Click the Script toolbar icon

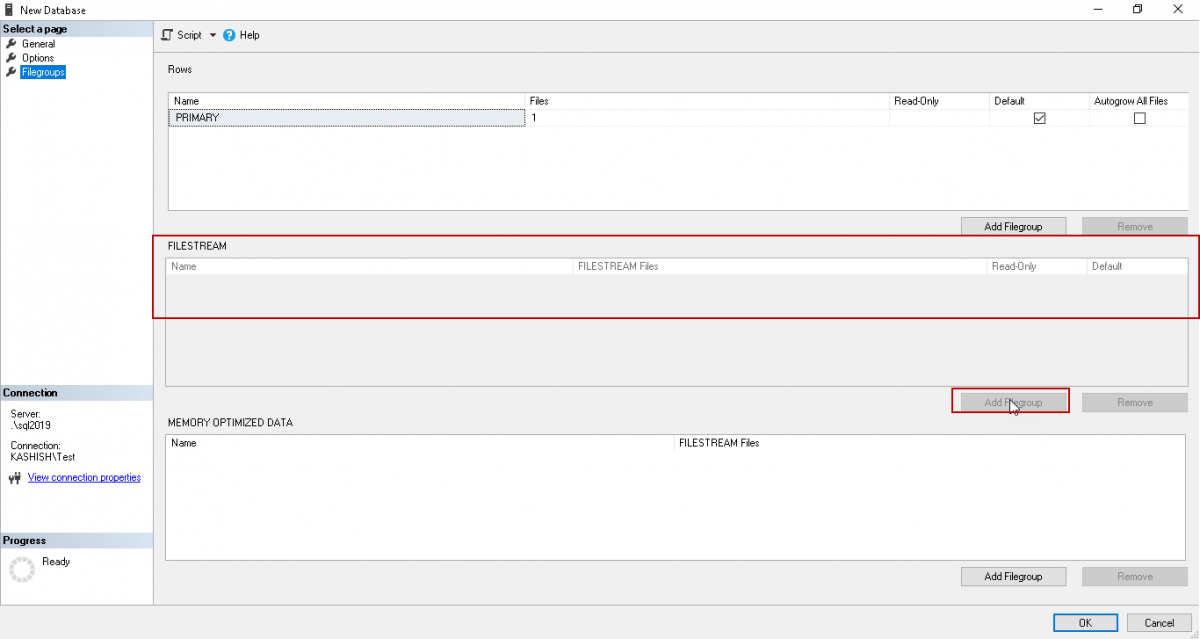(x=168, y=35)
